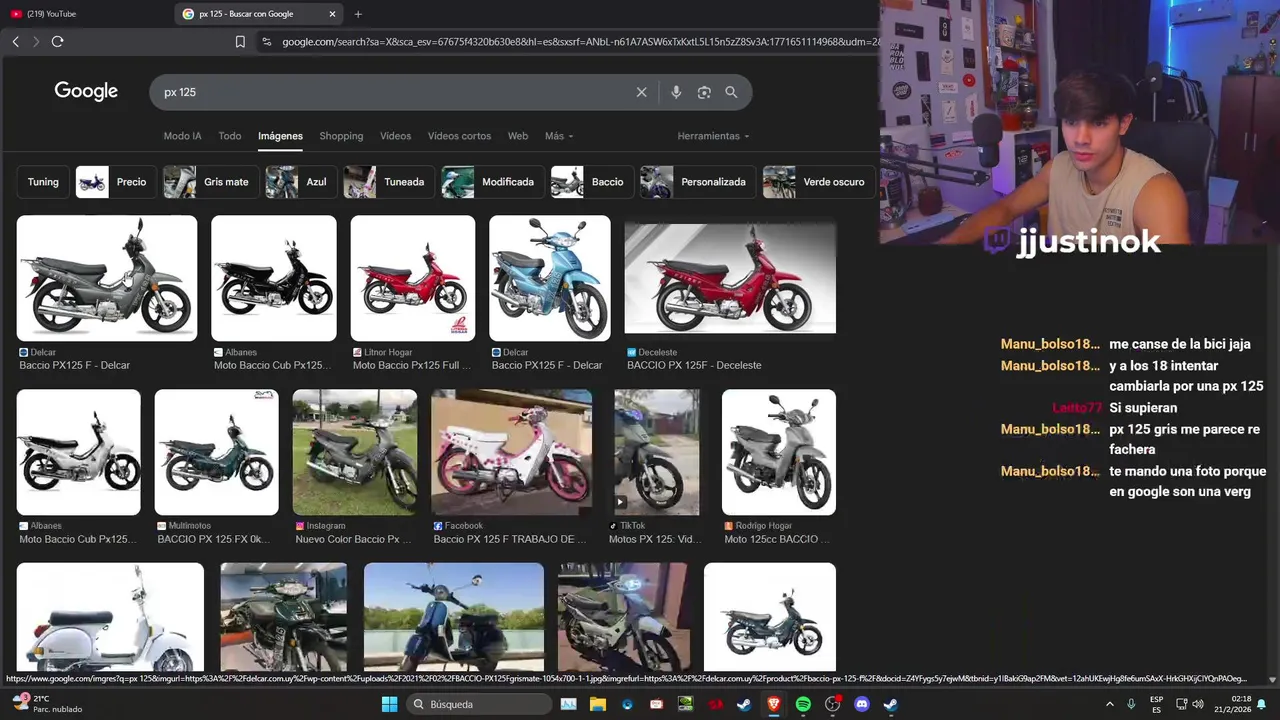Open the Vídeos cortos tab
The height and width of the screenshot is (720, 1280).
459,136
